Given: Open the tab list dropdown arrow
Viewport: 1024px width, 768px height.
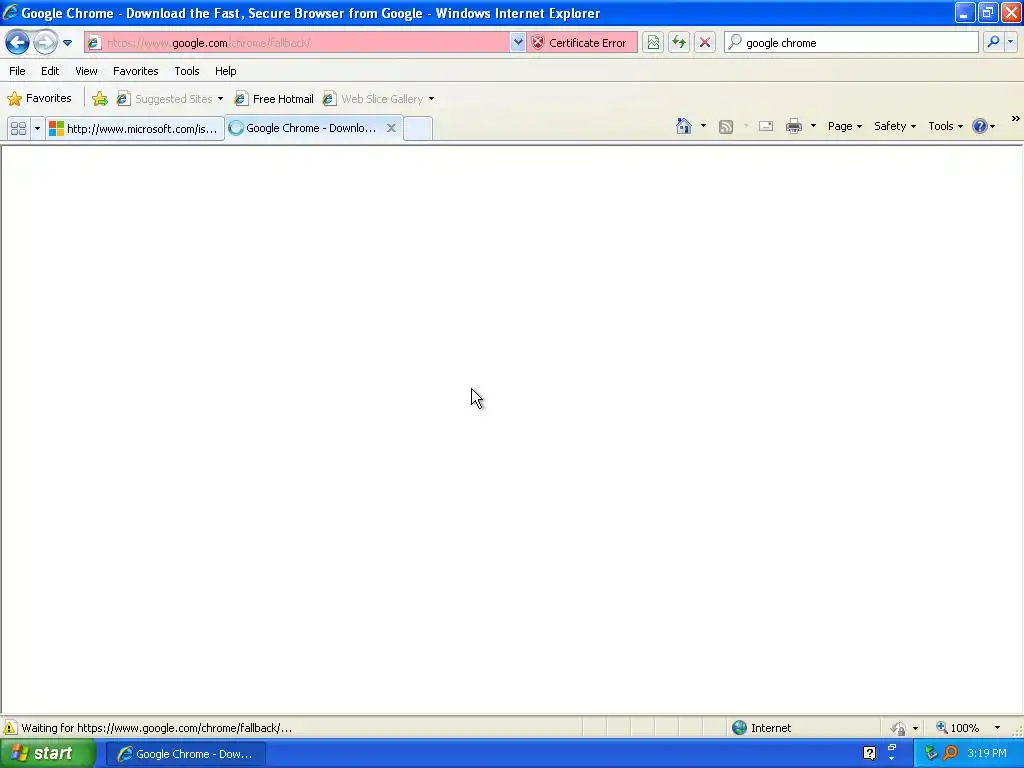Looking at the screenshot, I should (37, 128).
